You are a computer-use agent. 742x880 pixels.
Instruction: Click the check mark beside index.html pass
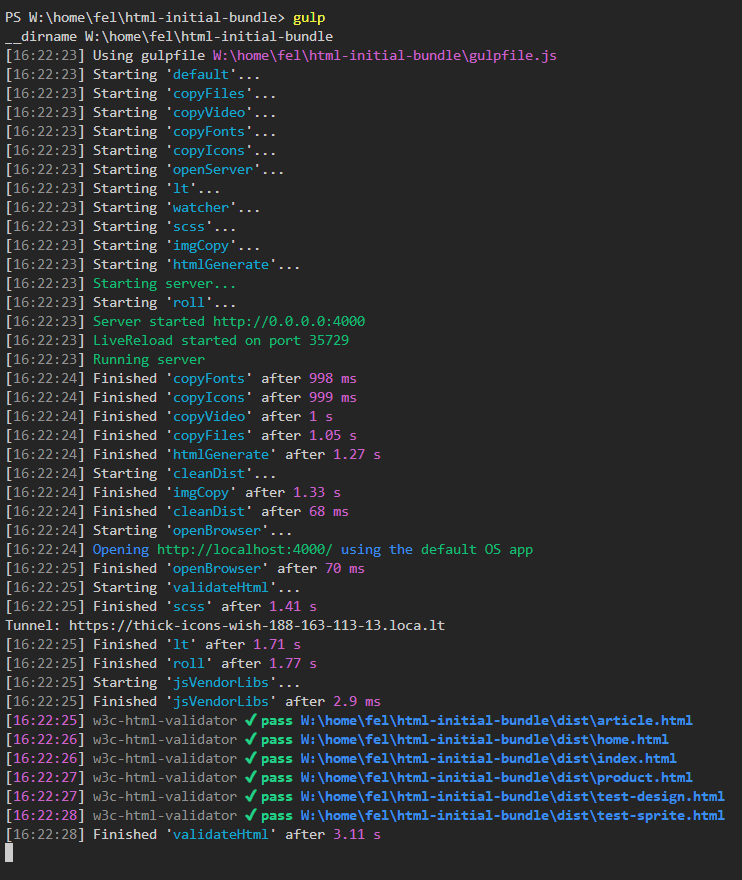click(251, 758)
